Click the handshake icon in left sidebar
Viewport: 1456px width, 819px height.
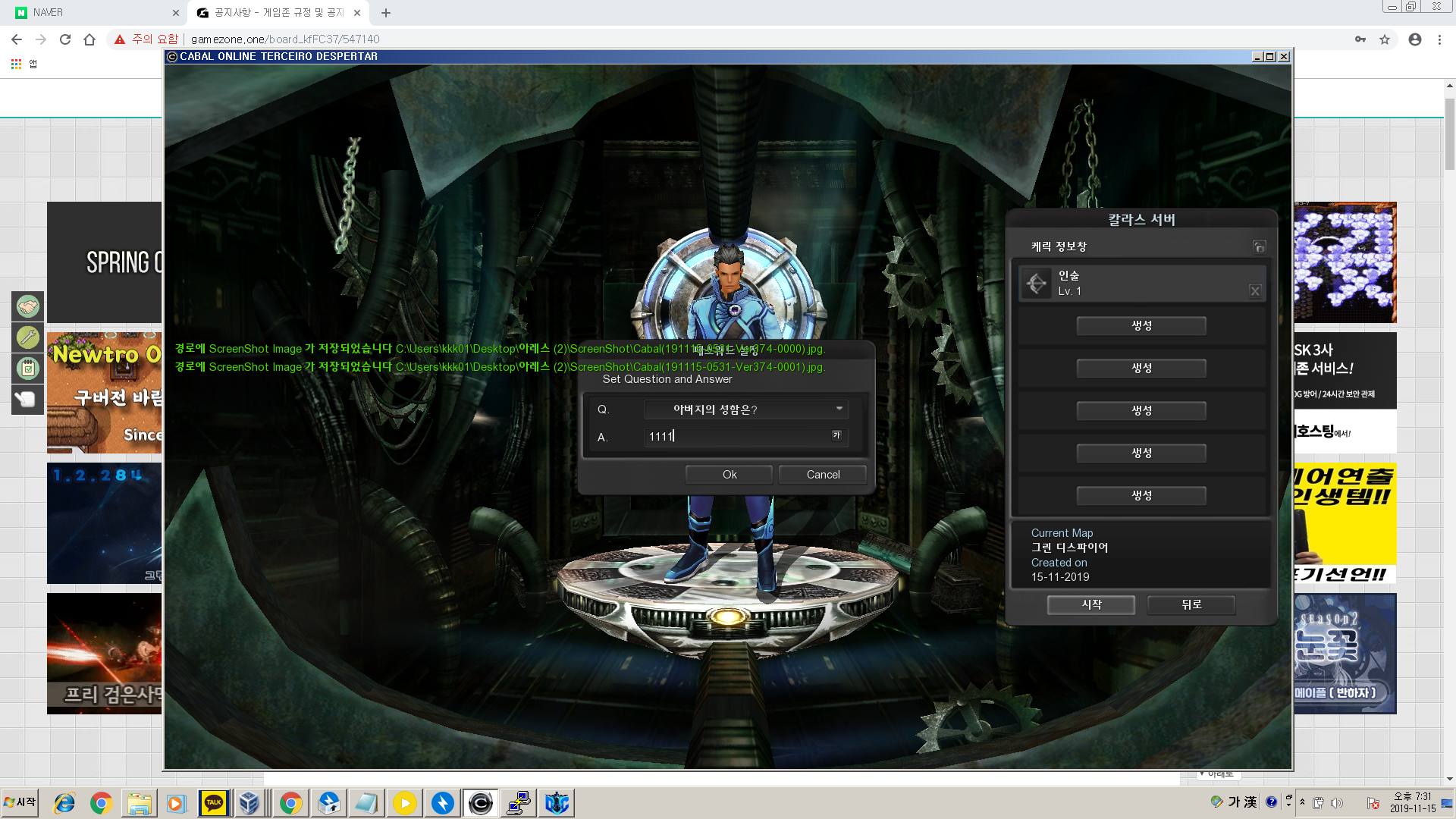(x=28, y=306)
